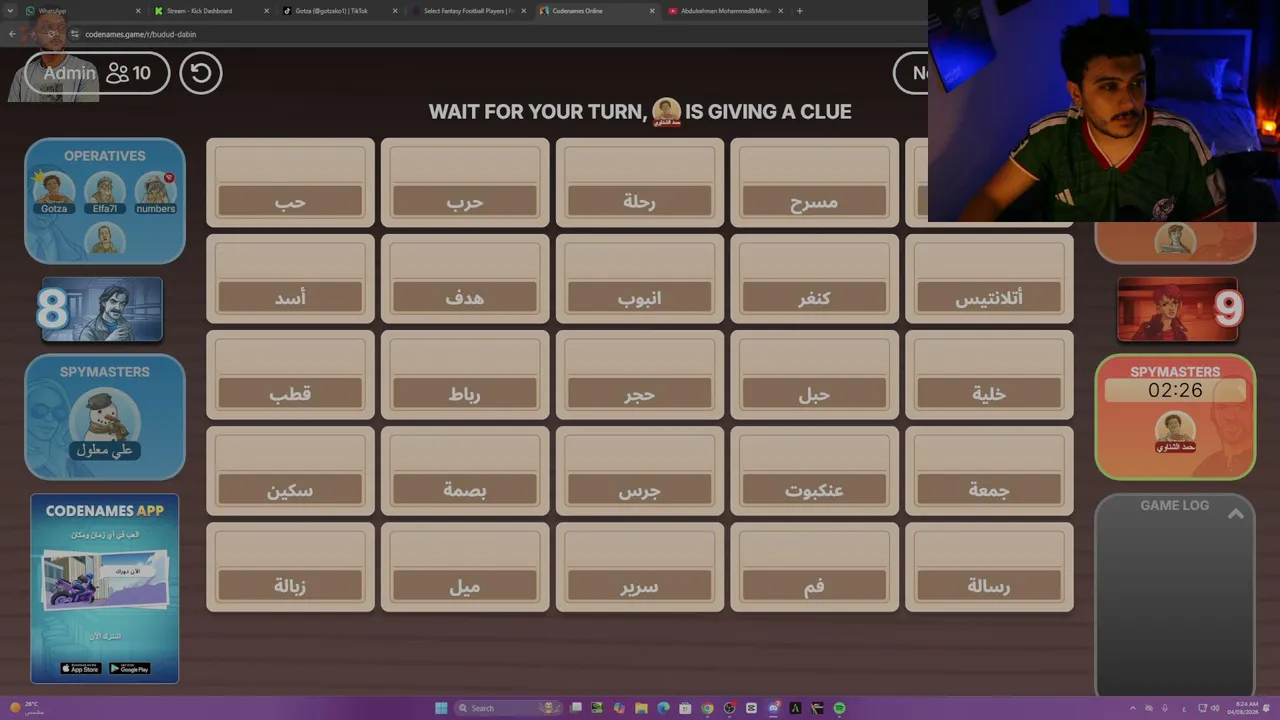
Task: Open the weather widget on the taskbar
Action: click(x=28, y=708)
